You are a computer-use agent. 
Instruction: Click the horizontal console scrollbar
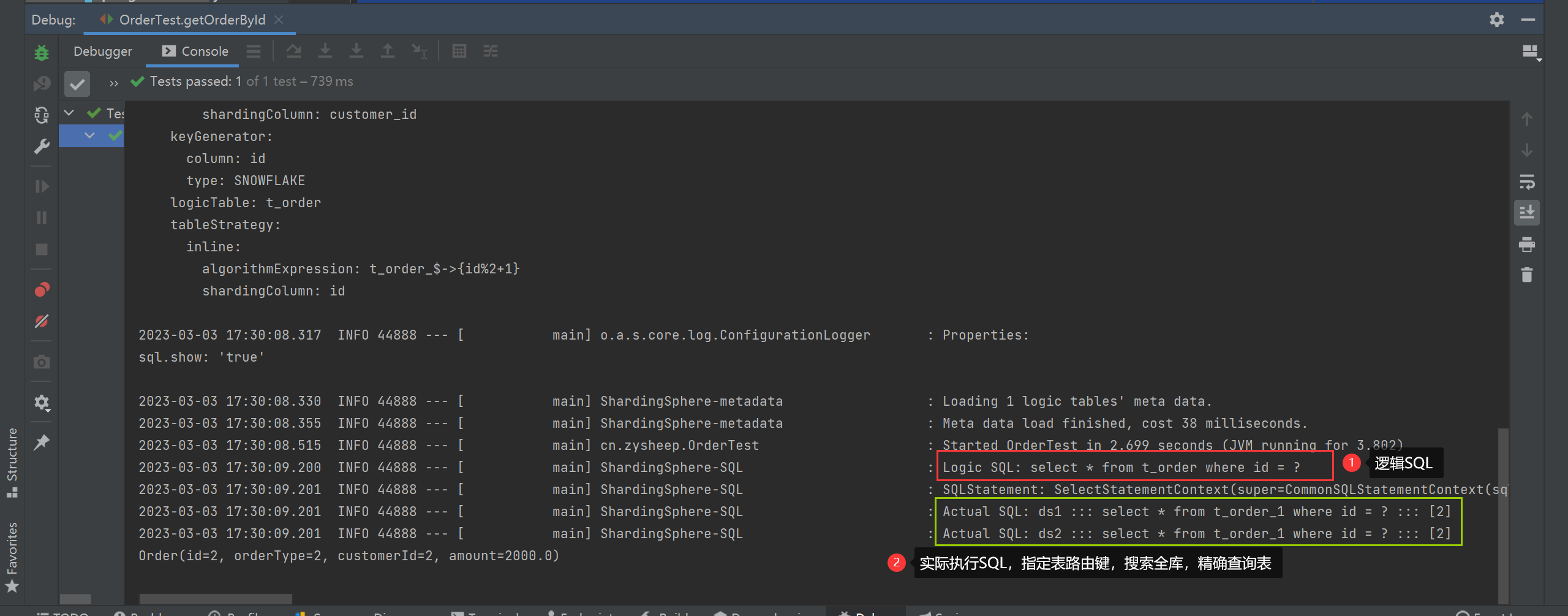point(216,599)
